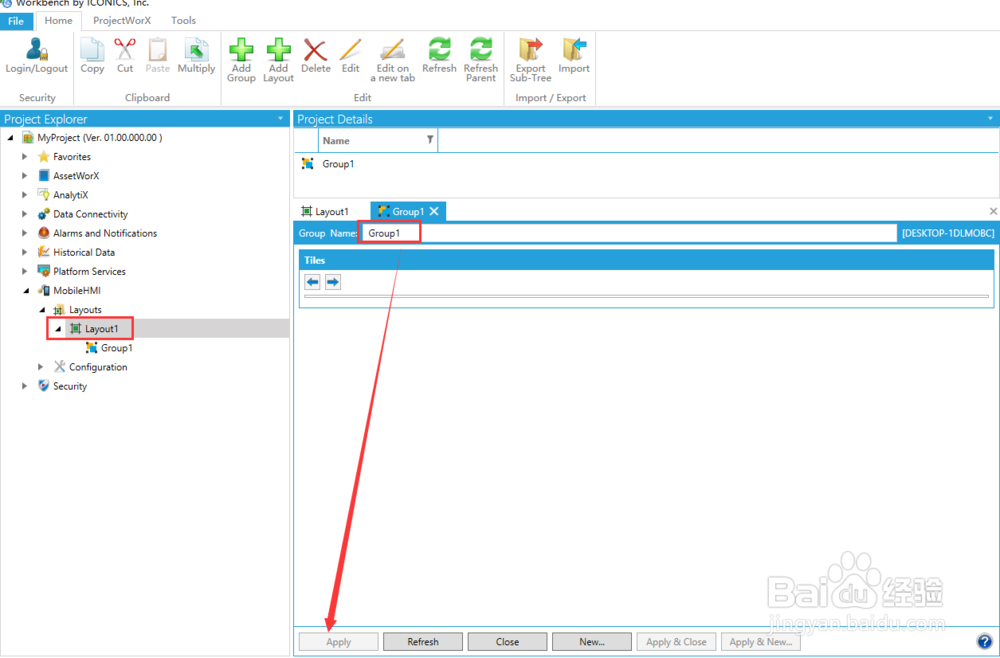Close the editor pane with the gray X
Viewport: 1000px width, 658px height.
[x=993, y=211]
